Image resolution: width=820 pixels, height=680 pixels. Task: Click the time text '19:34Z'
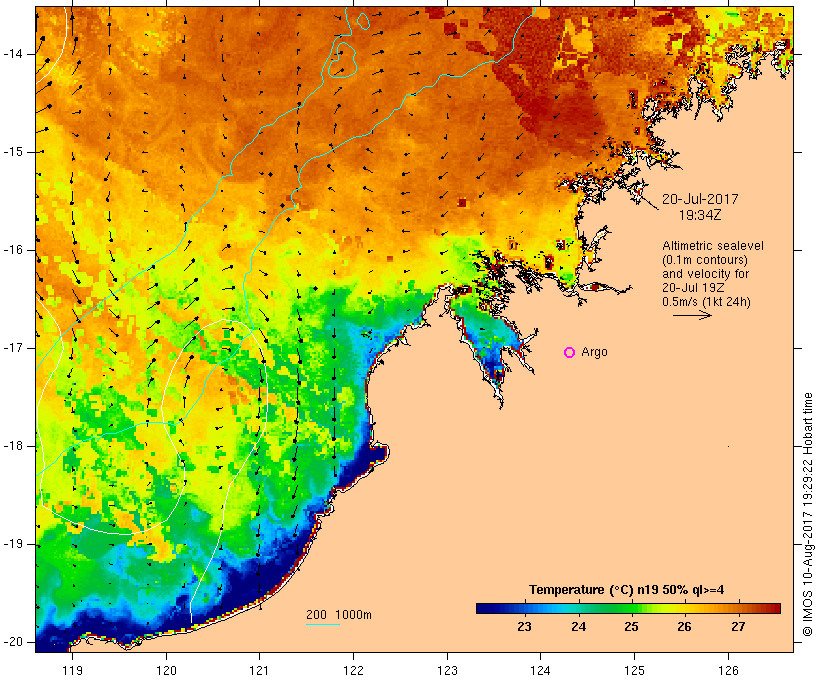coord(700,215)
